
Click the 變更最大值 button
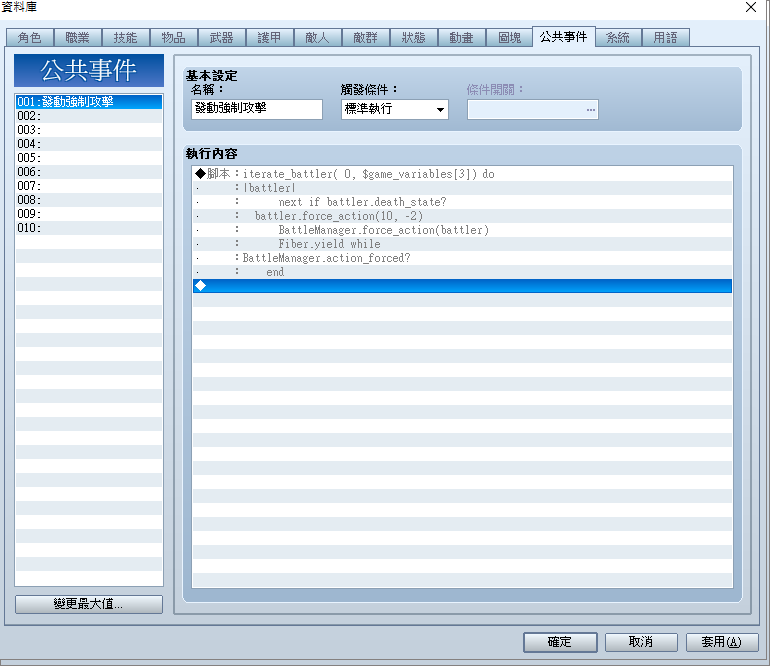(x=89, y=604)
